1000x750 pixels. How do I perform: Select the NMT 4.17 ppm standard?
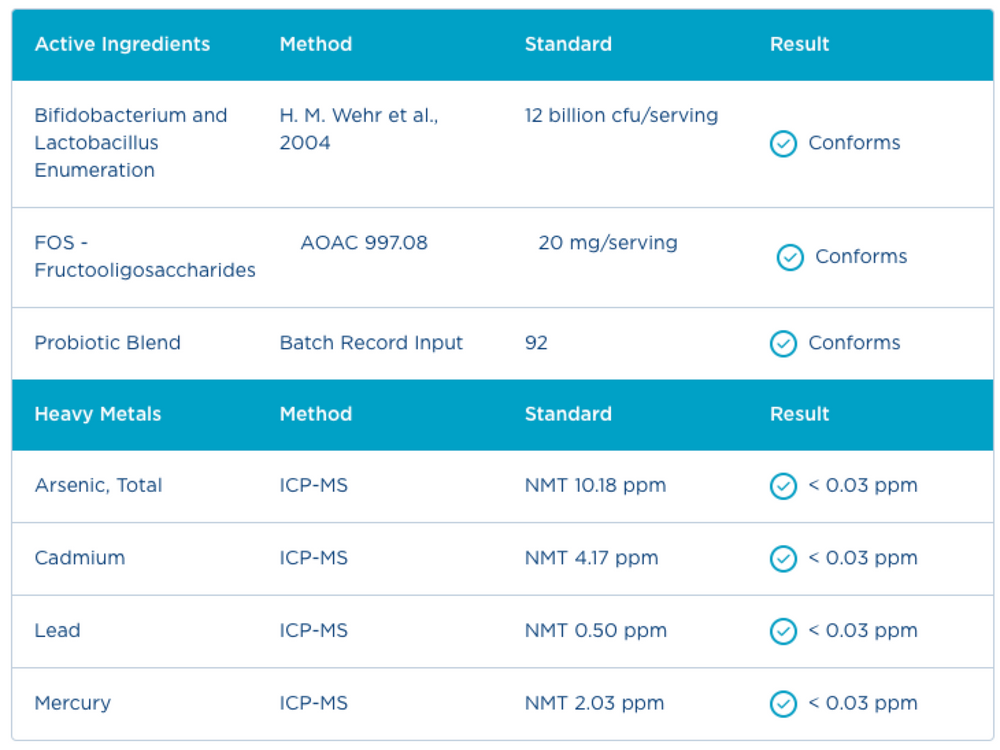592,558
